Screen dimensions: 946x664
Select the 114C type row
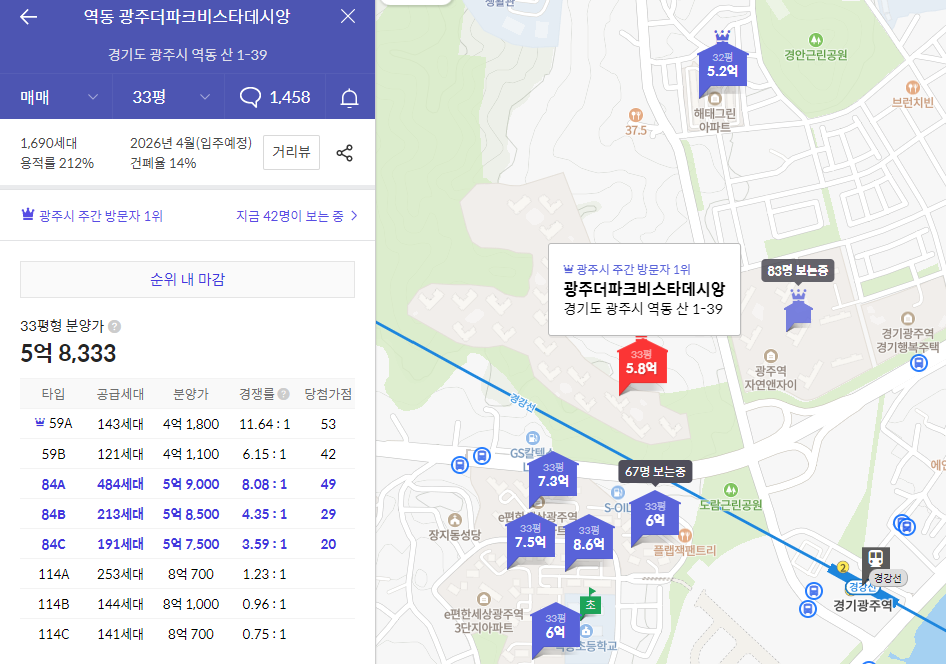[x=188, y=634]
